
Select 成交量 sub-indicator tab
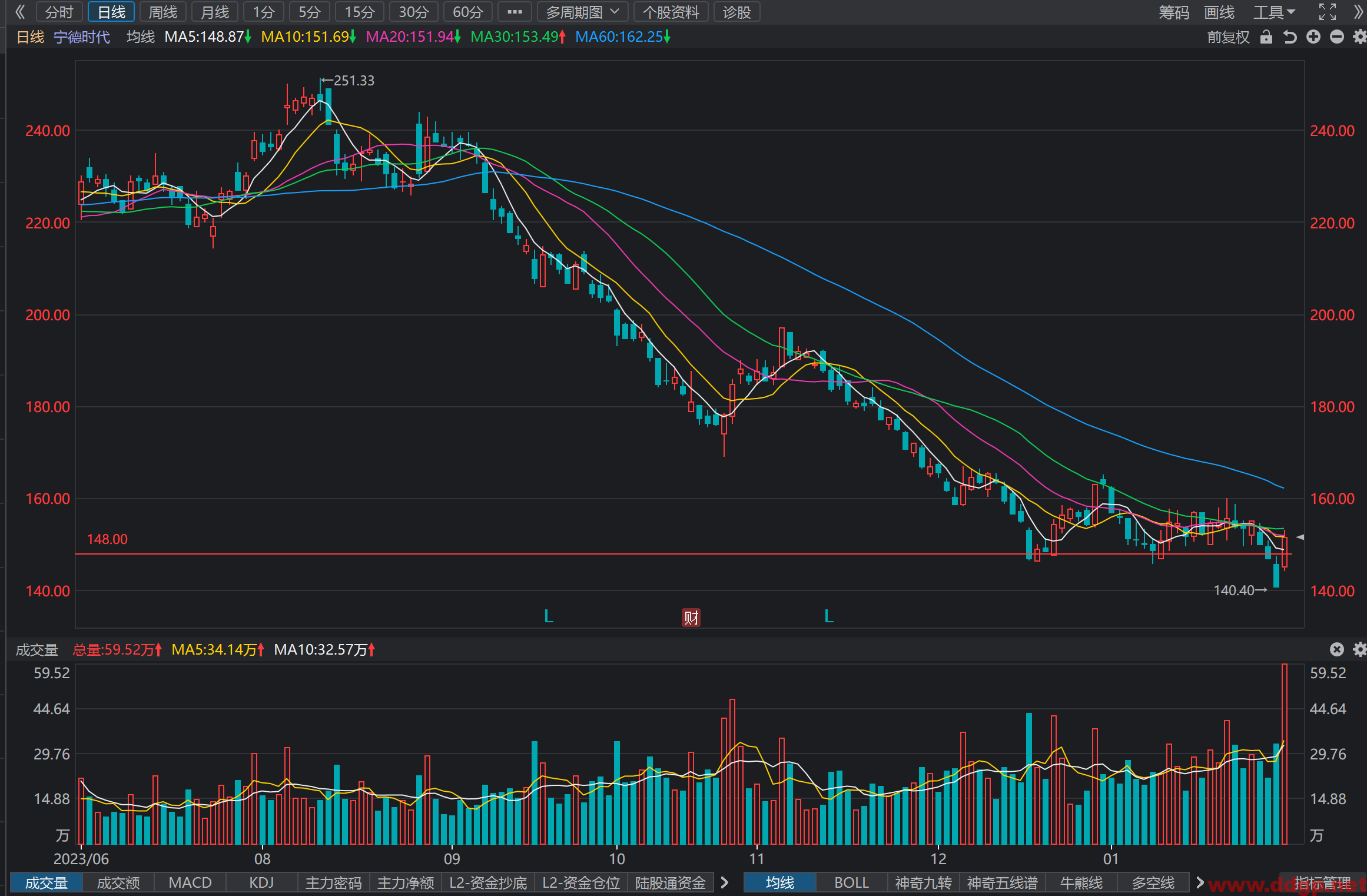tap(47, 882)
